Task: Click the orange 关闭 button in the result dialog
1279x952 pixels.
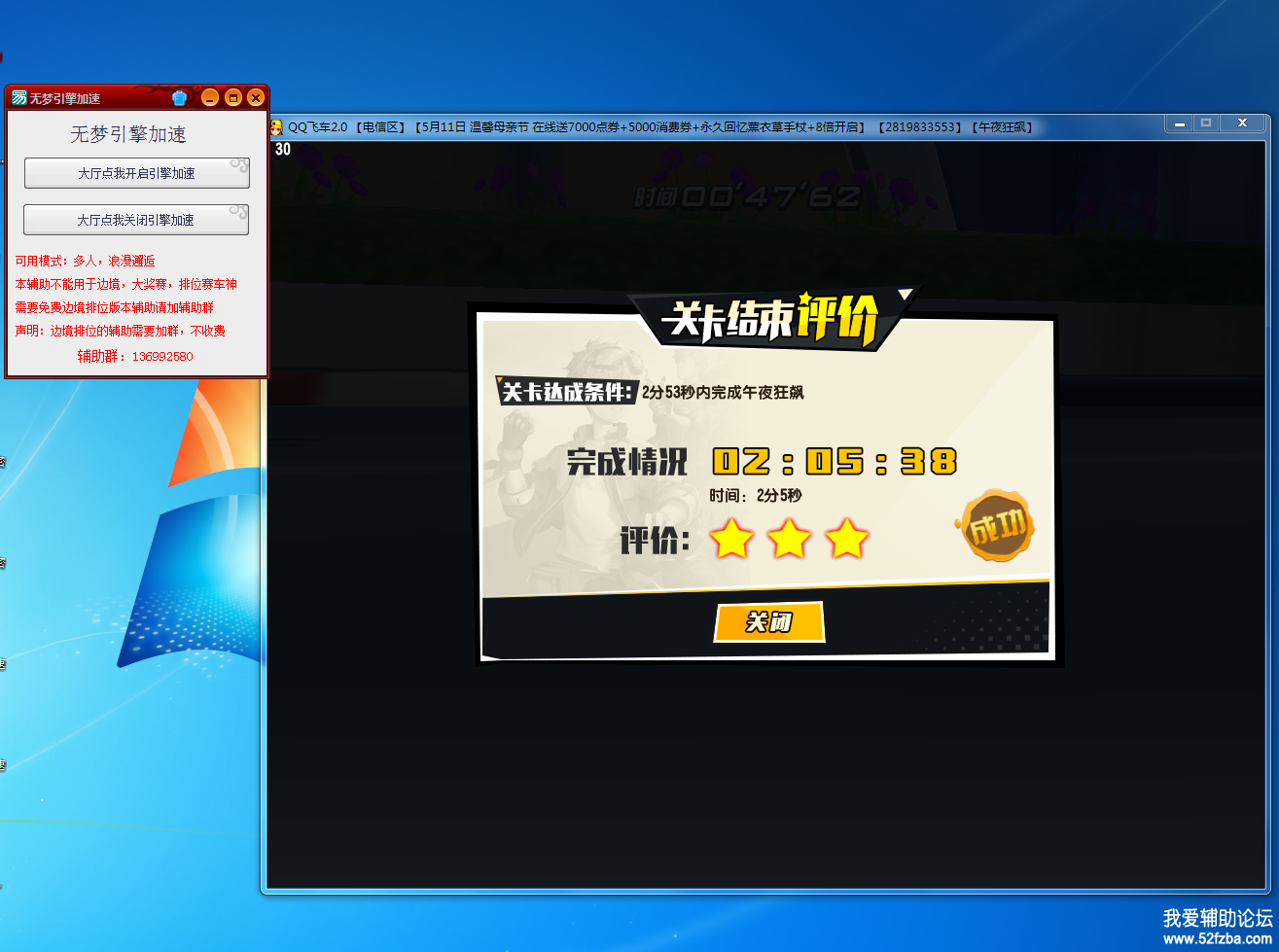Action: point(769,622)
